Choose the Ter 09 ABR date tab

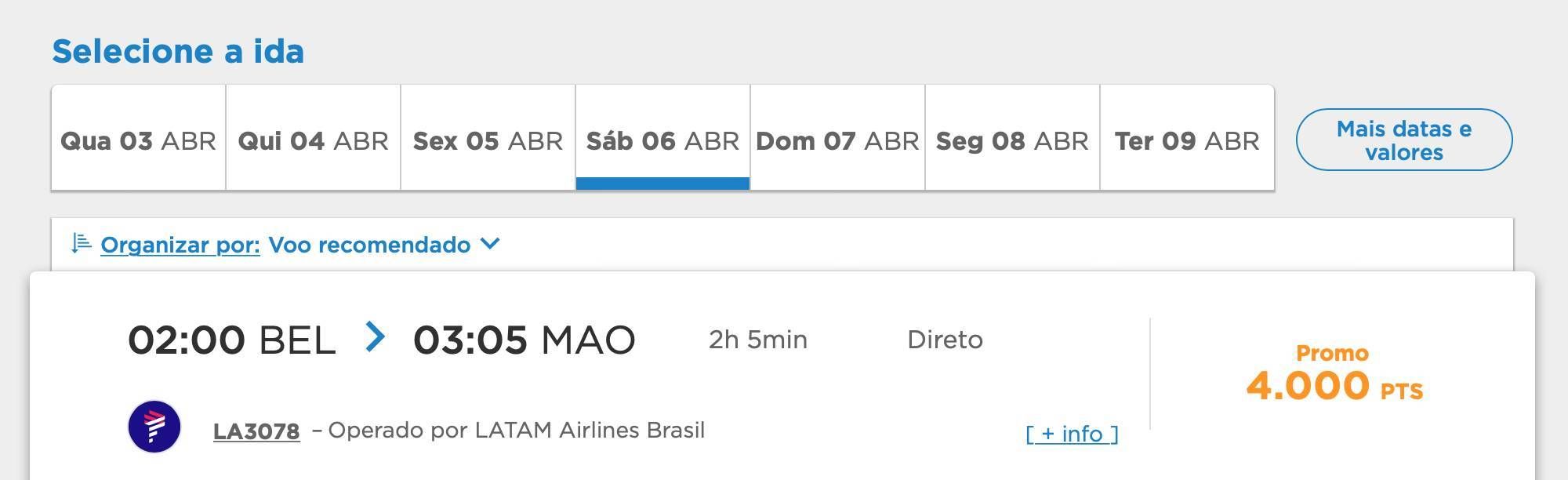tap(1187, 138)
